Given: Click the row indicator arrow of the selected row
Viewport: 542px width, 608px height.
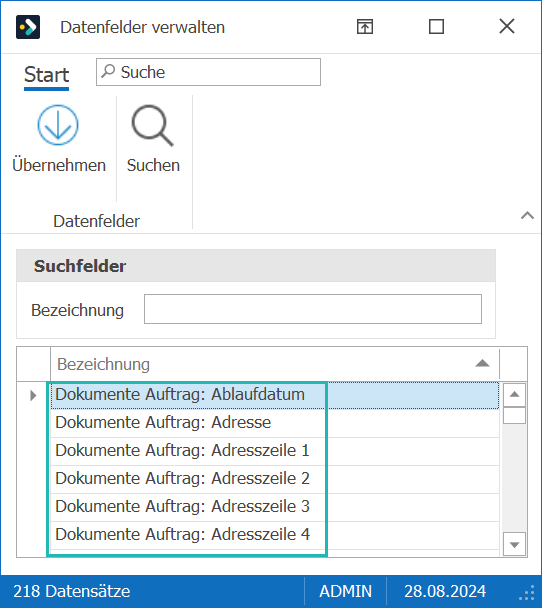Looking at the screenshot, I should point(33,396).
